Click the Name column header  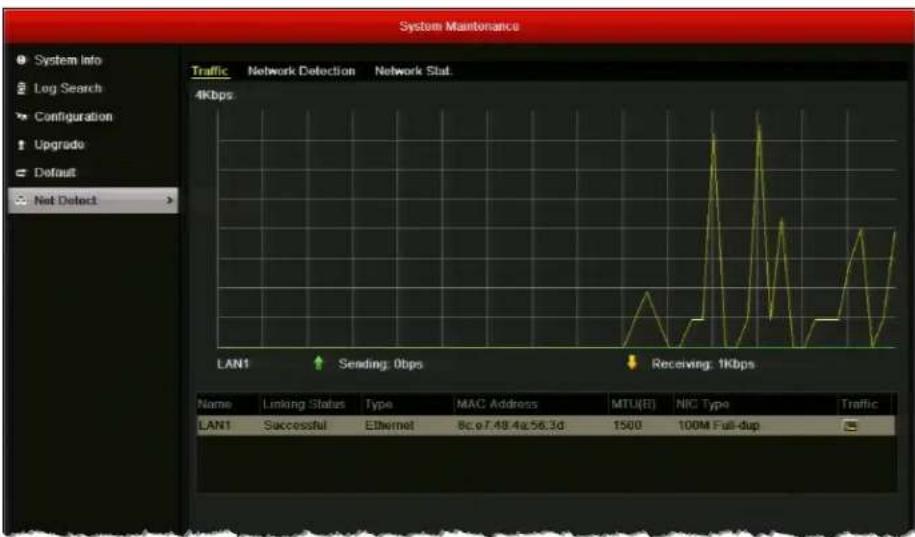pyautogui.click(x=214, y=404)
